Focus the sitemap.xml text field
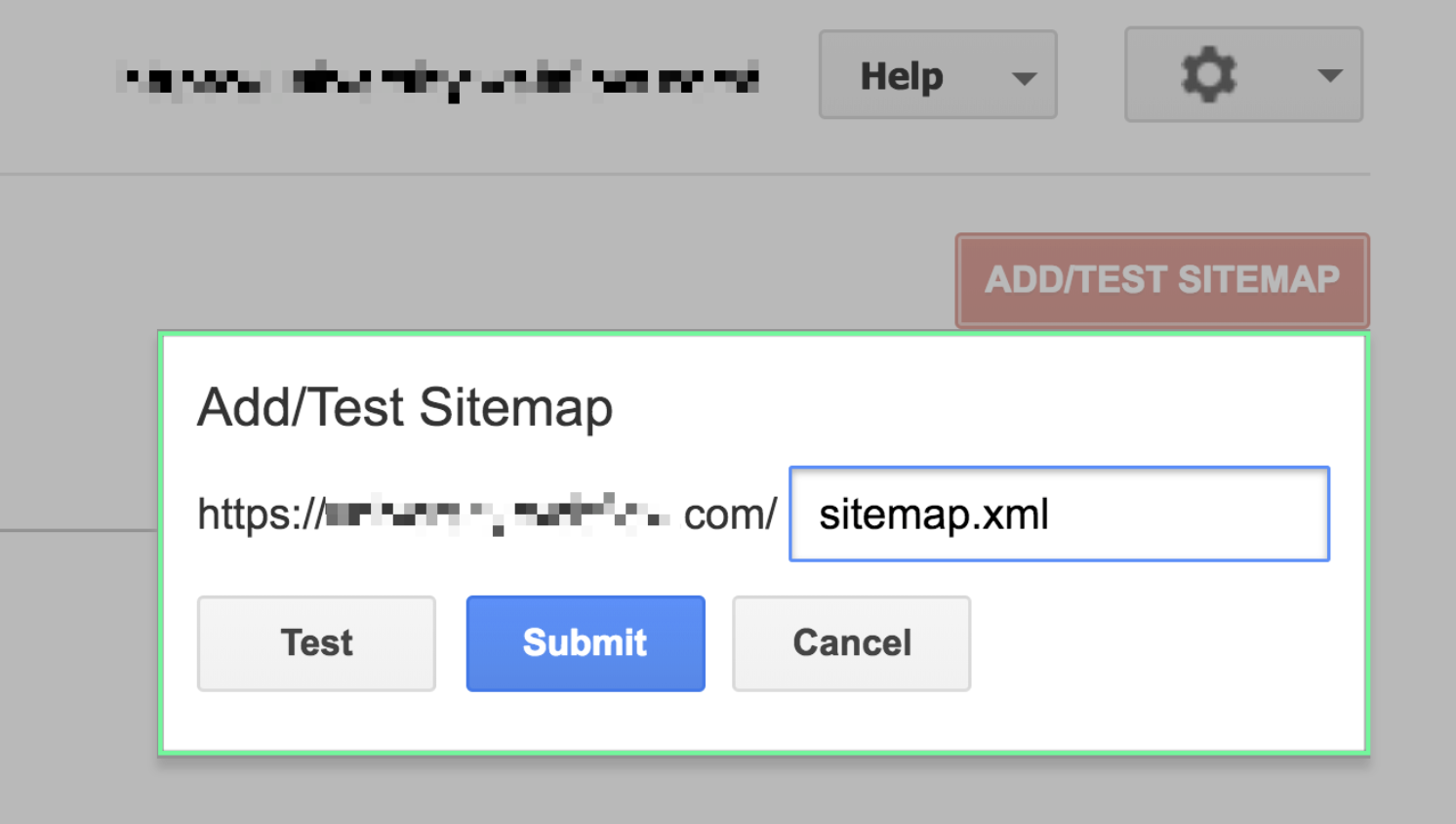 (x=1060, y=514)
